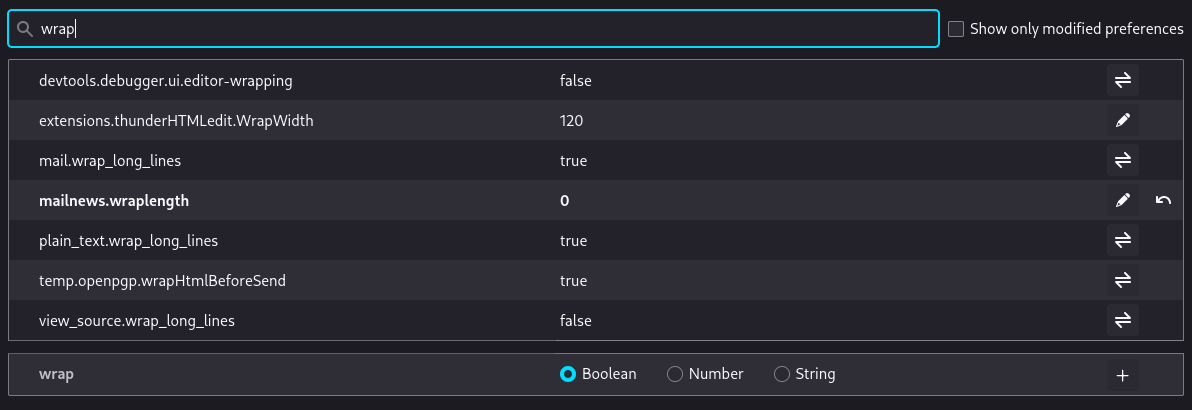1192x410 pixels.
Task: Click the value 120 of WrapWidth
Action: point(572,120)
